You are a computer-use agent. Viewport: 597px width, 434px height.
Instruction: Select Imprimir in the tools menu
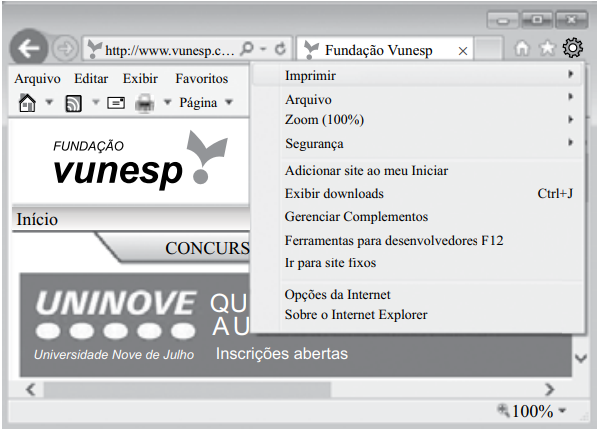pos(417,75)
